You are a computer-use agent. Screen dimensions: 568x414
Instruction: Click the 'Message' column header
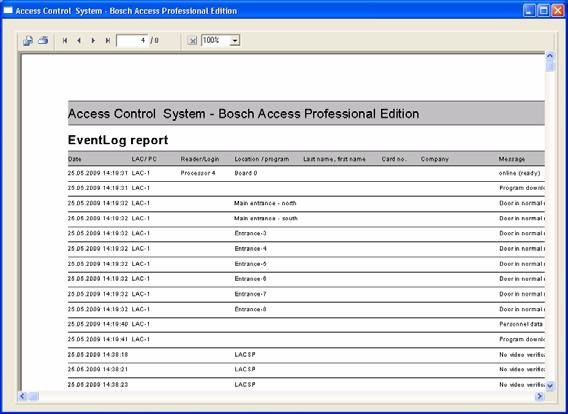coord(512,159)
